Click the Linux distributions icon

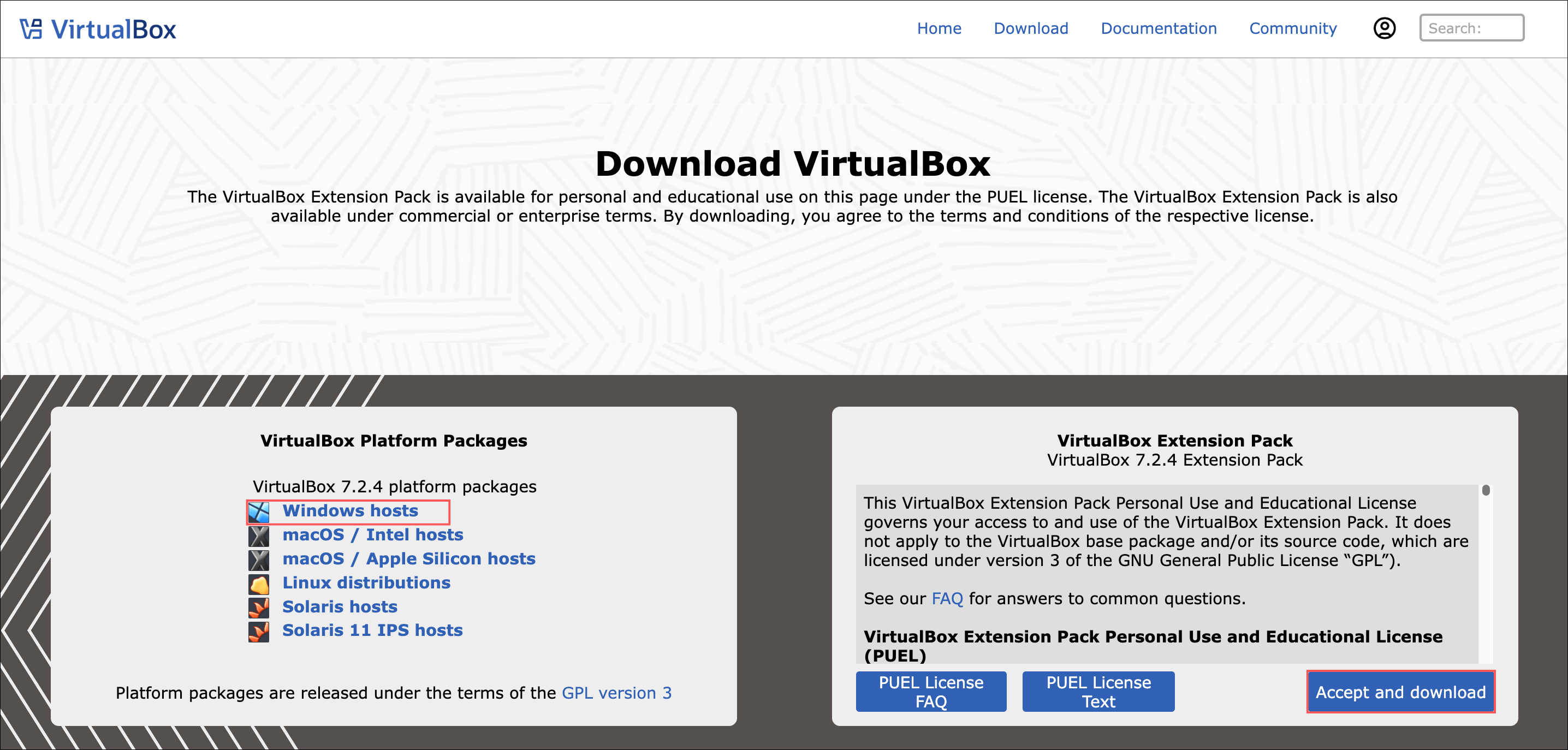point(259,584)
